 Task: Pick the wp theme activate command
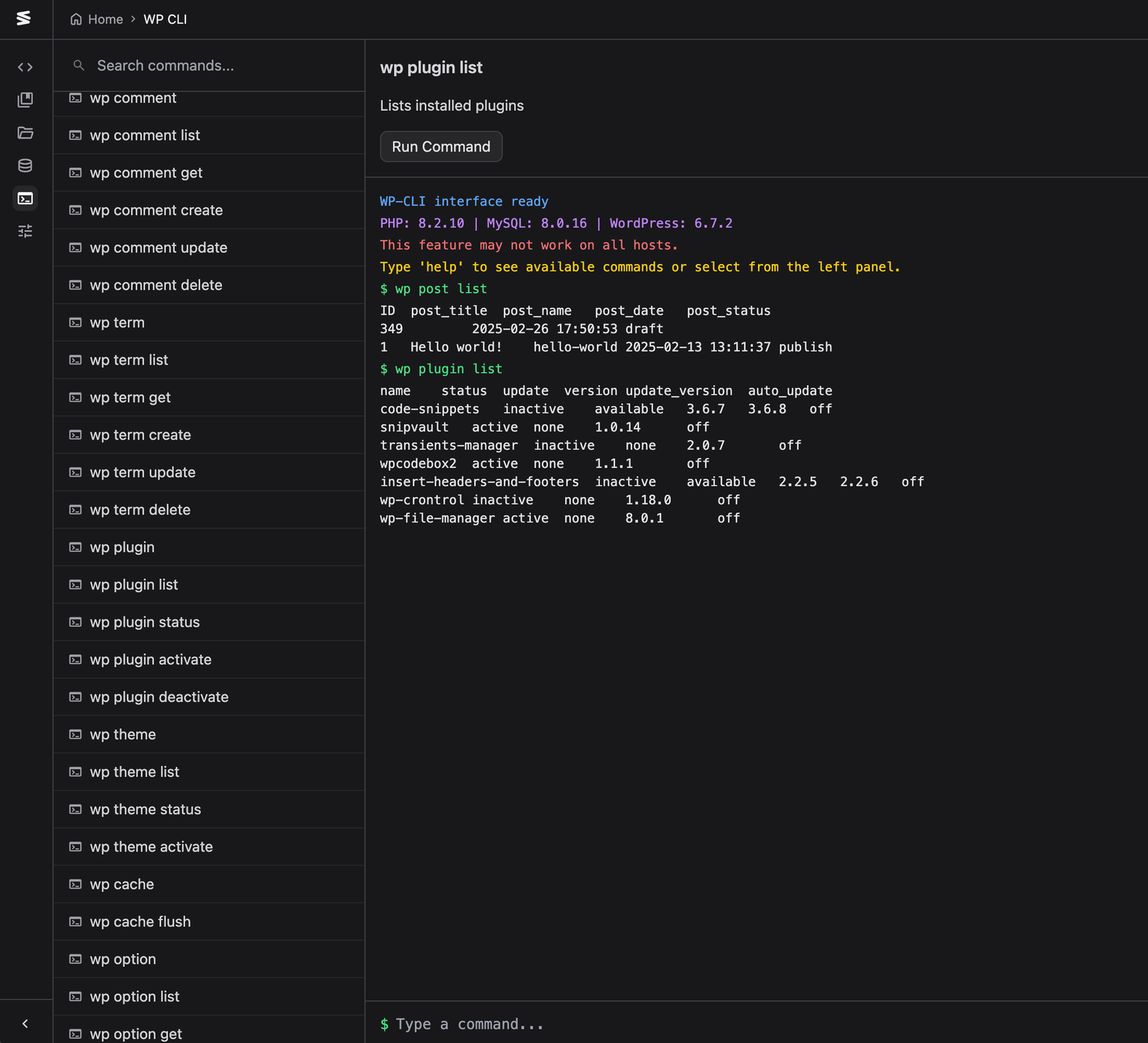[209, 846]
